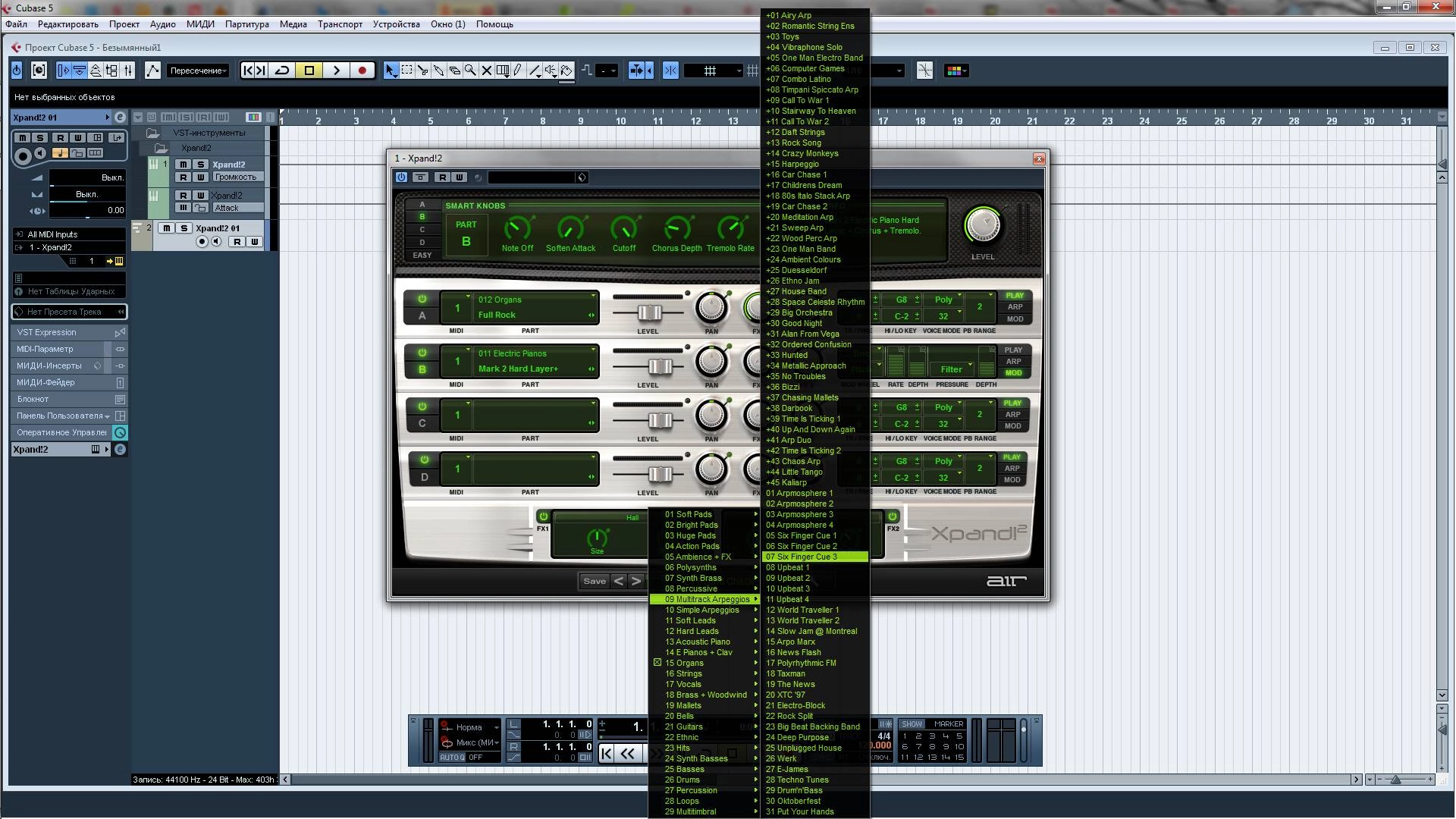
Task: Choose the +13 Rock Song preset
Action: pyautogui.click(x=815, y=143)
